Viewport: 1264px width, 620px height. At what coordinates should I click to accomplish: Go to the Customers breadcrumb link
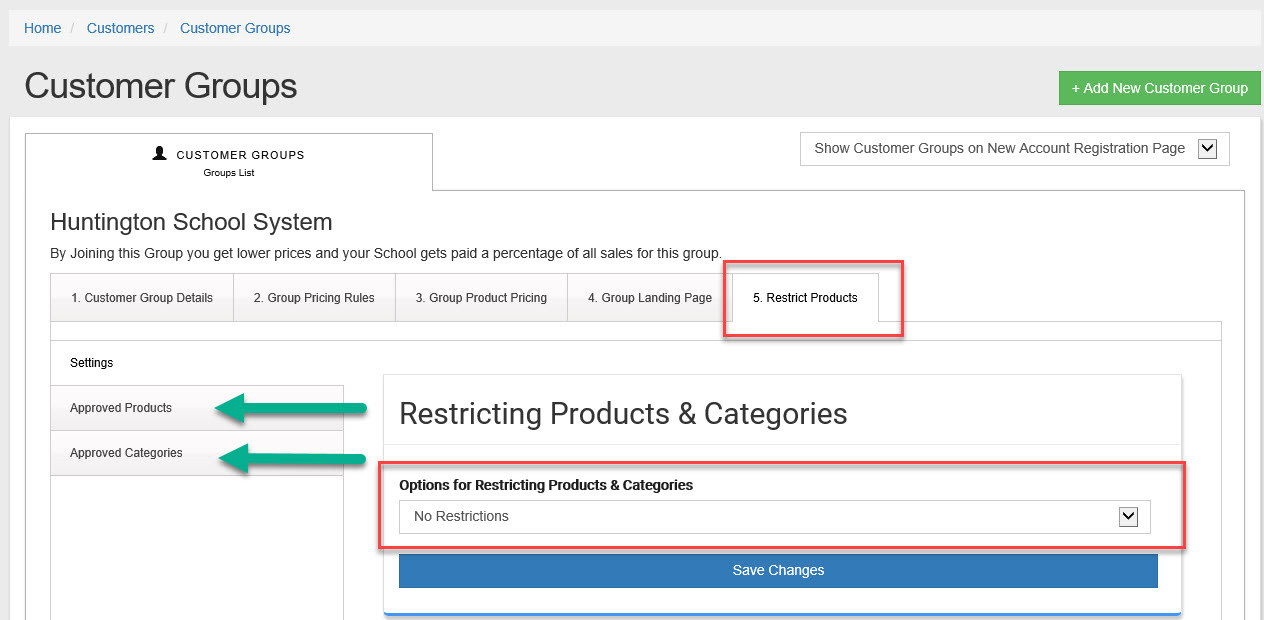120,28
